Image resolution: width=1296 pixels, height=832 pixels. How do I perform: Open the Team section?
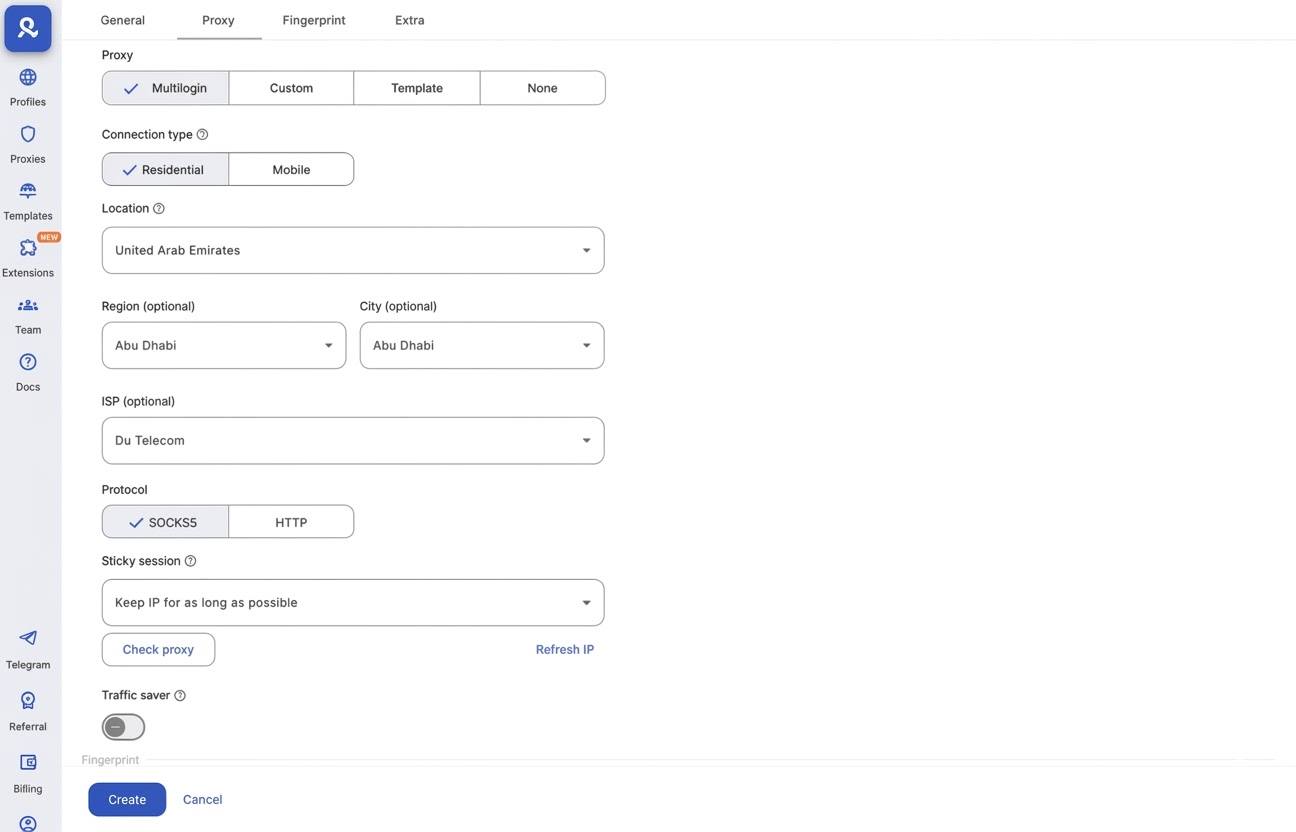(28, 314)
